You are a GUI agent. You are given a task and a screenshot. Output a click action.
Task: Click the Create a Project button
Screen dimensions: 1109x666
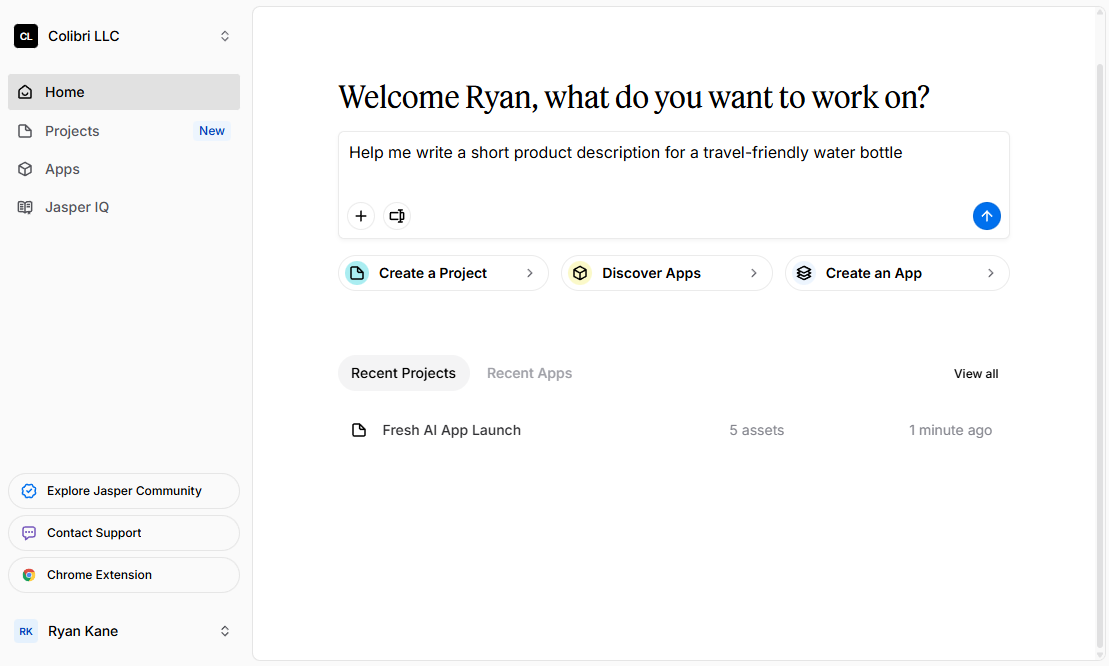pyautogui.click(x=443, y=273)
